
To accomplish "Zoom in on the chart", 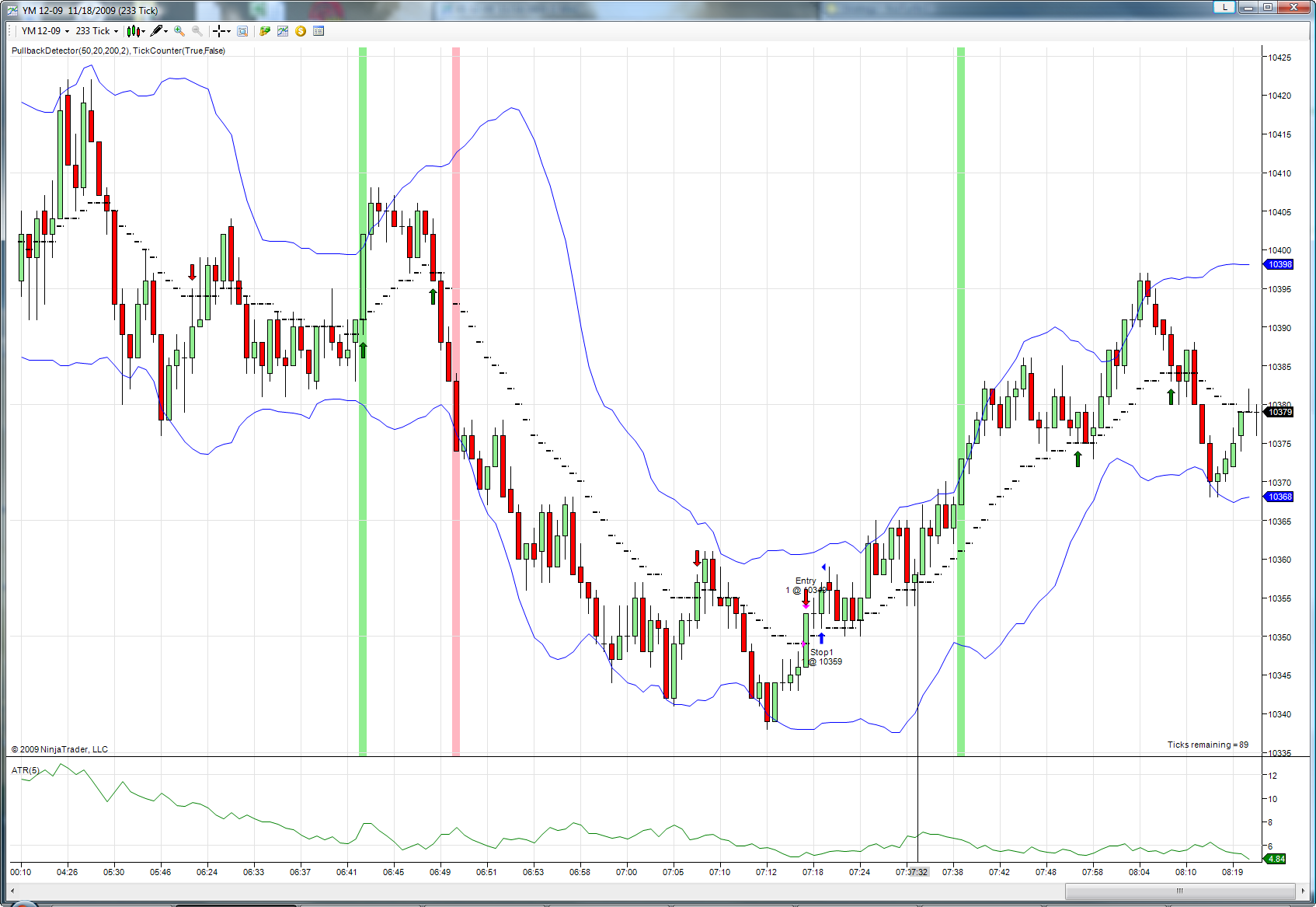I will click(179, 31).
